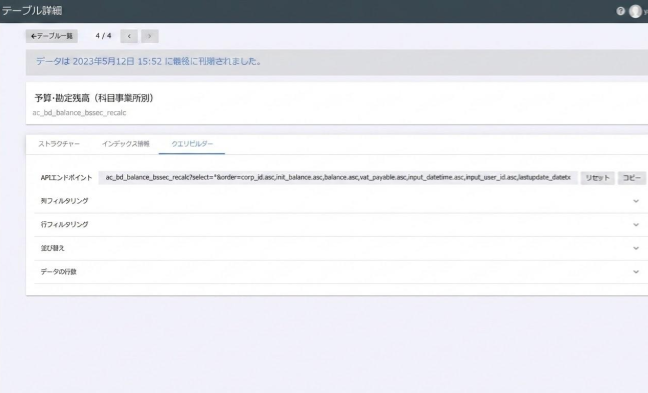This screenshot has height=393, width=648.
Task: Expand the 行フィルタリング section chevron
Action: tap(636, 224)
